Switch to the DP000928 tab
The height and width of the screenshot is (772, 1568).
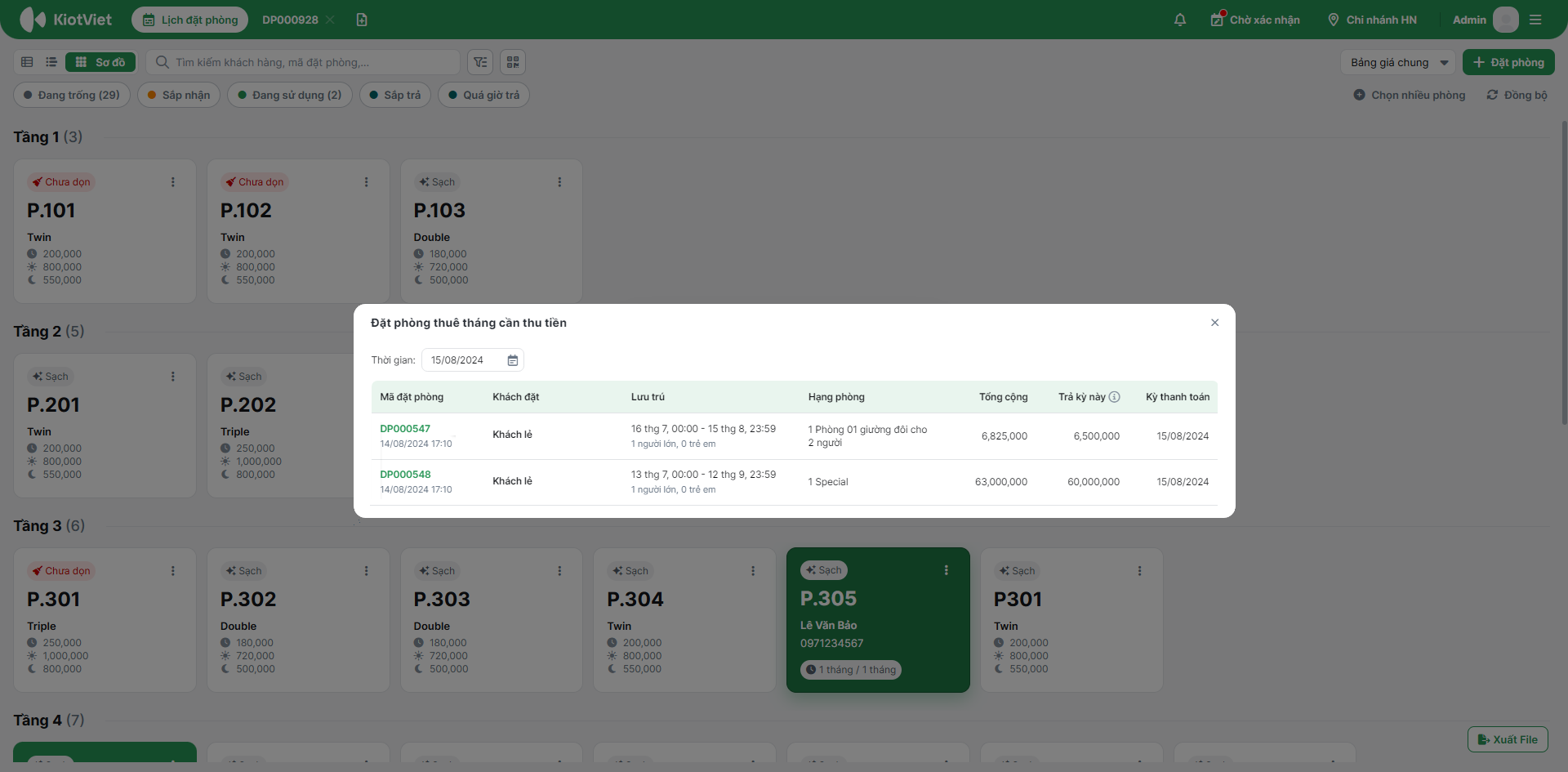coord(290,20)
